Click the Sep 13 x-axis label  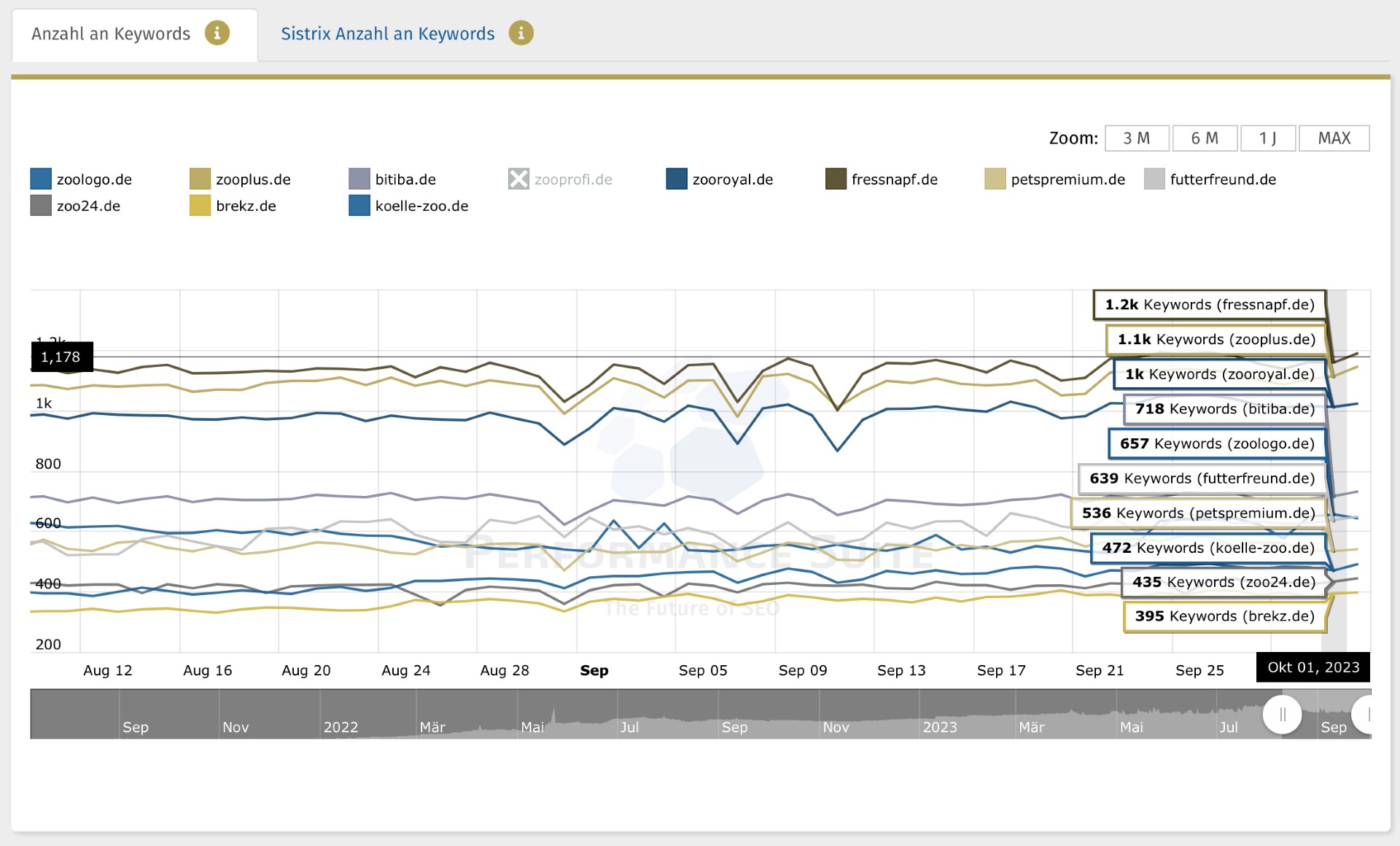[901, 670]
